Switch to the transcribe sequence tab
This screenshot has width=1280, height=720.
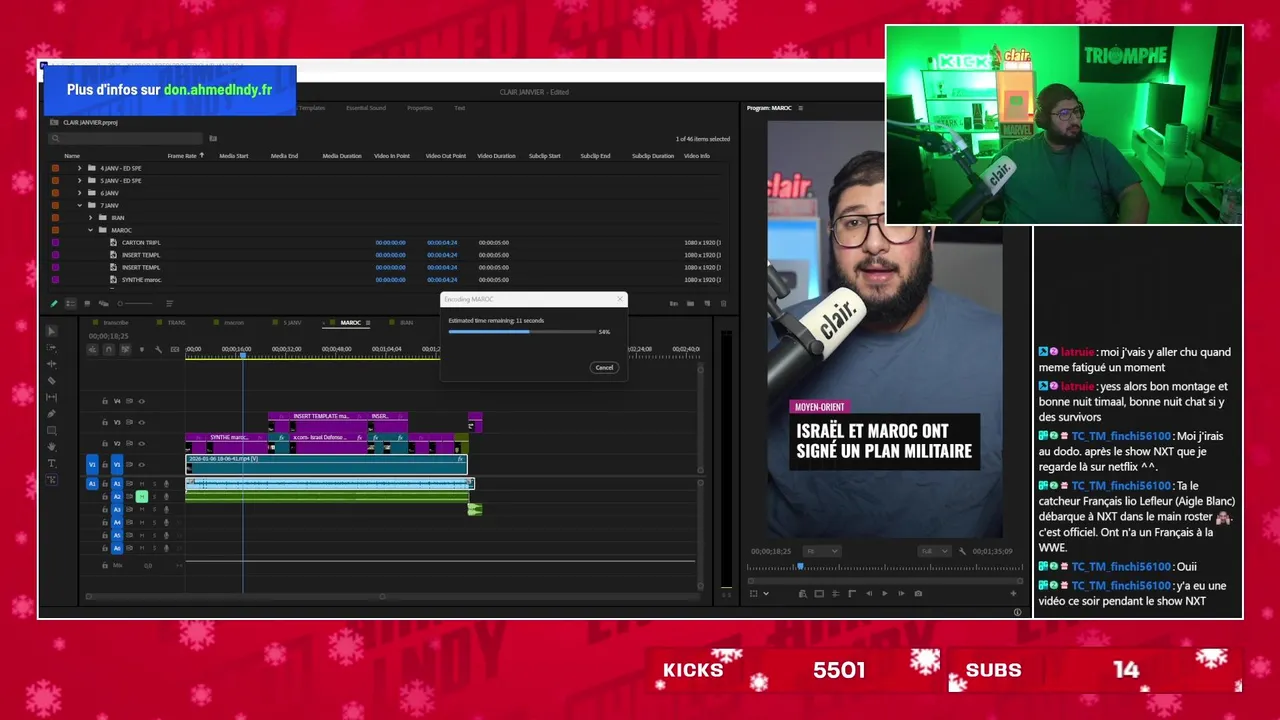pyautogui.click(x=116, y=323)
